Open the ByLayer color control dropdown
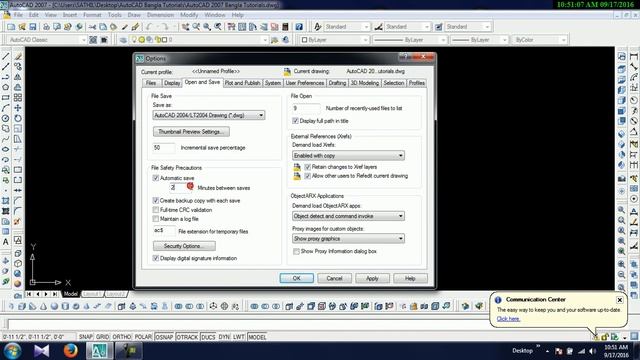640x360 pixels. [x=335, y=40]
